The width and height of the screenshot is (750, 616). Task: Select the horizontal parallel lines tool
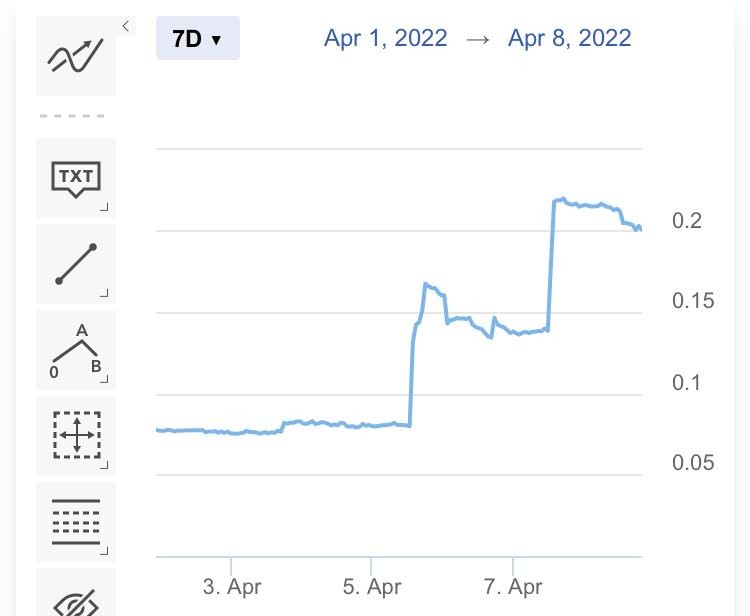pyautogui.click(x=76, y=522)
